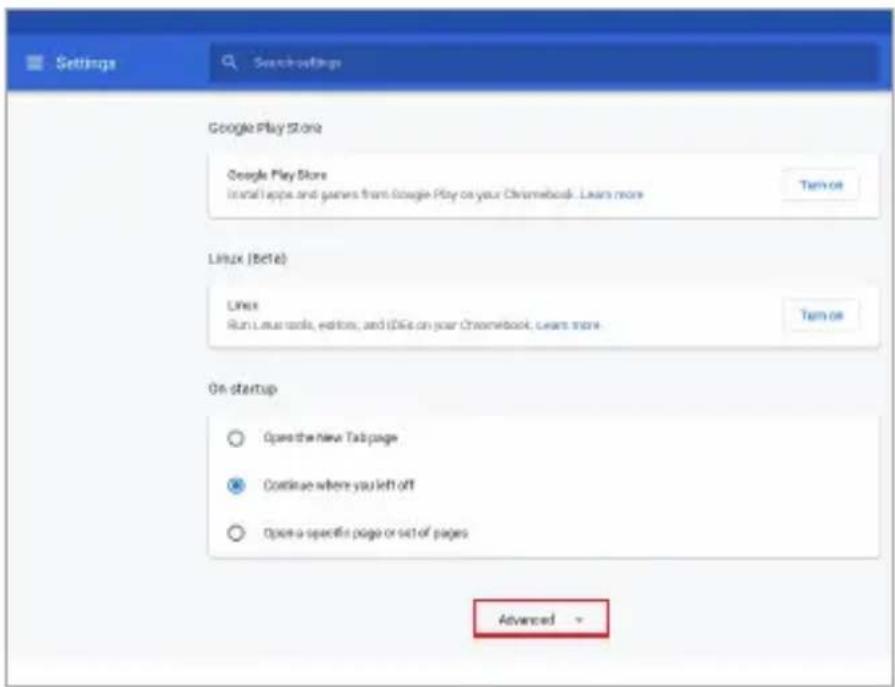Open the Settings hamburger menu

(35, 63)
